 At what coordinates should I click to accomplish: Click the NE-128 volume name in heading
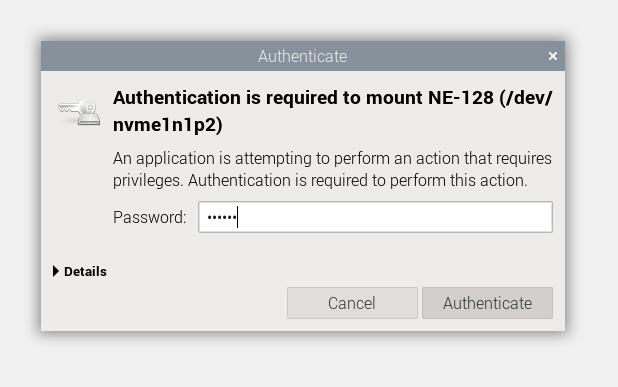(x=460, y=98)
